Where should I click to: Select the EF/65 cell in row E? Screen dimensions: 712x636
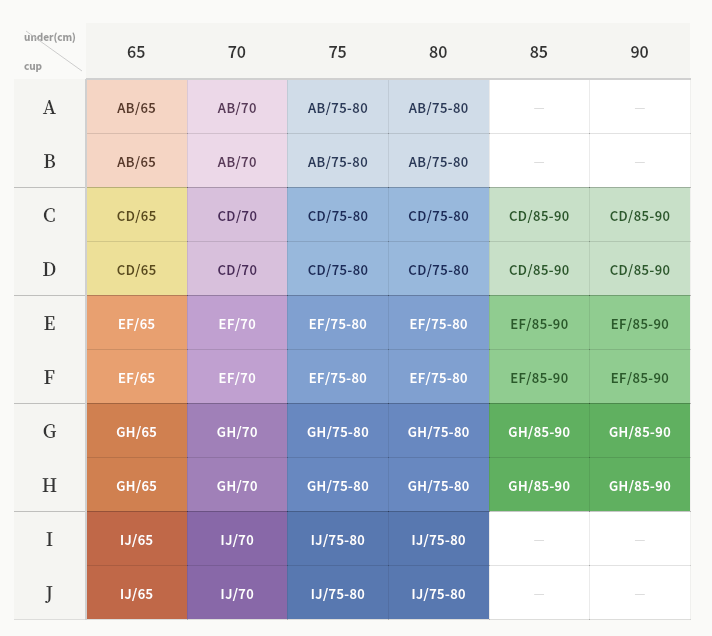pos(136,324)
